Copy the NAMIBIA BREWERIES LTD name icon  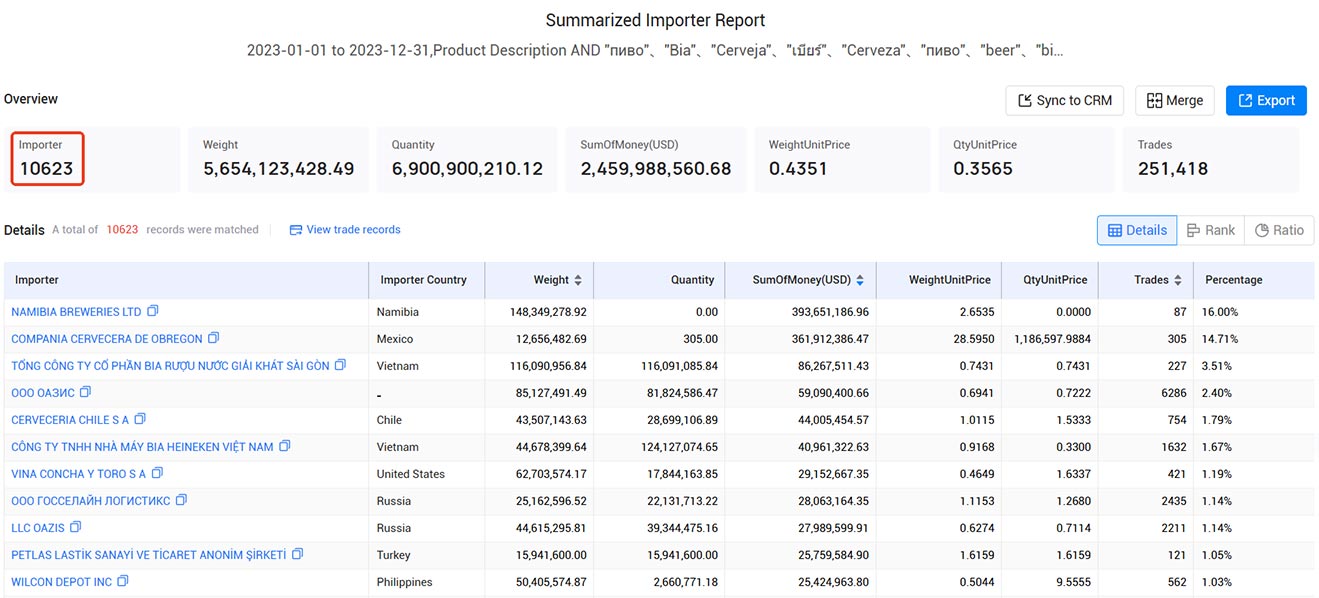point(153,311)
